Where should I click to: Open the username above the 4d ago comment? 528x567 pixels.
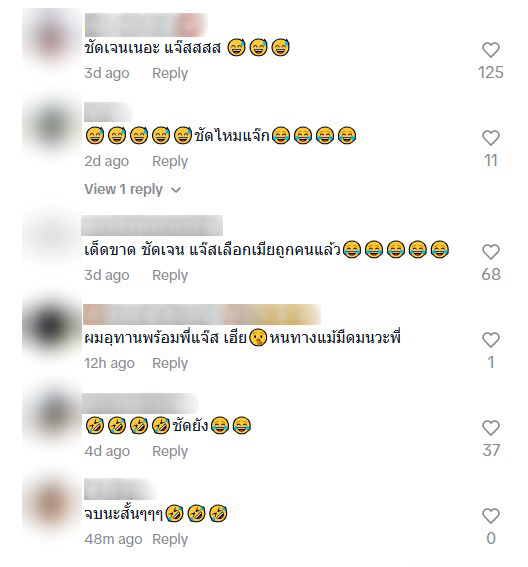click(140, 403)
